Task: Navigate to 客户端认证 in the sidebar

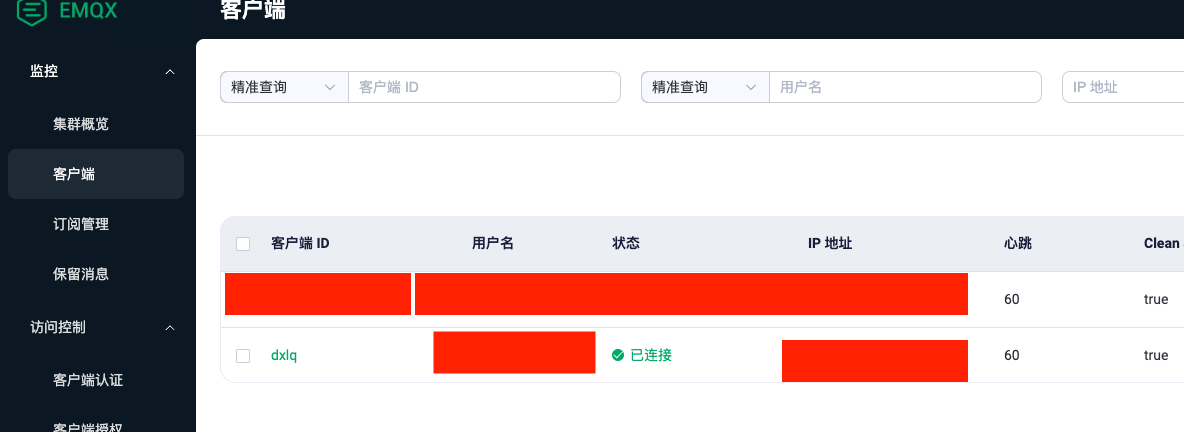Action: [x=88, y=380]
